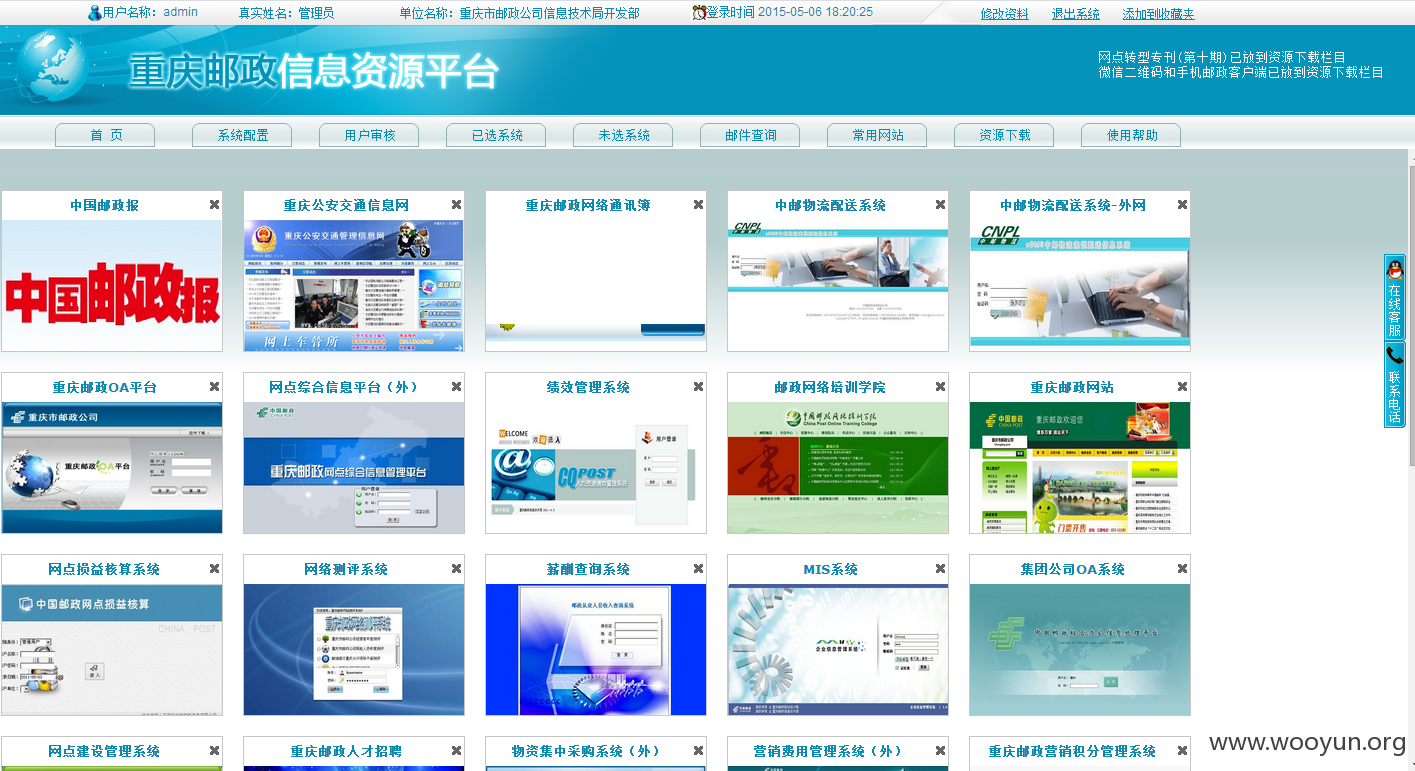
Task: Open the 邮件查询 tab
Action: 750,135
